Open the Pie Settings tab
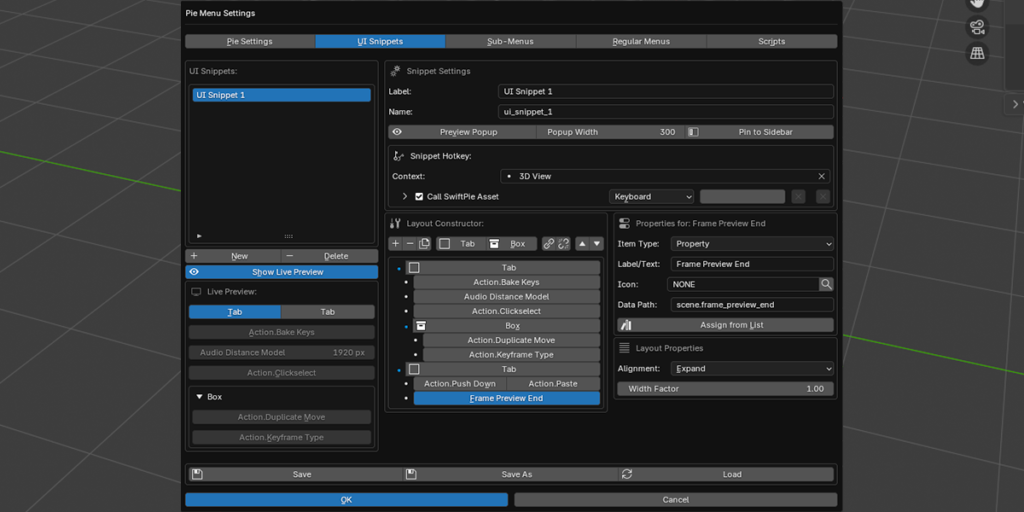Viewport: 1024px width, 512px height. tap(250, 41)
